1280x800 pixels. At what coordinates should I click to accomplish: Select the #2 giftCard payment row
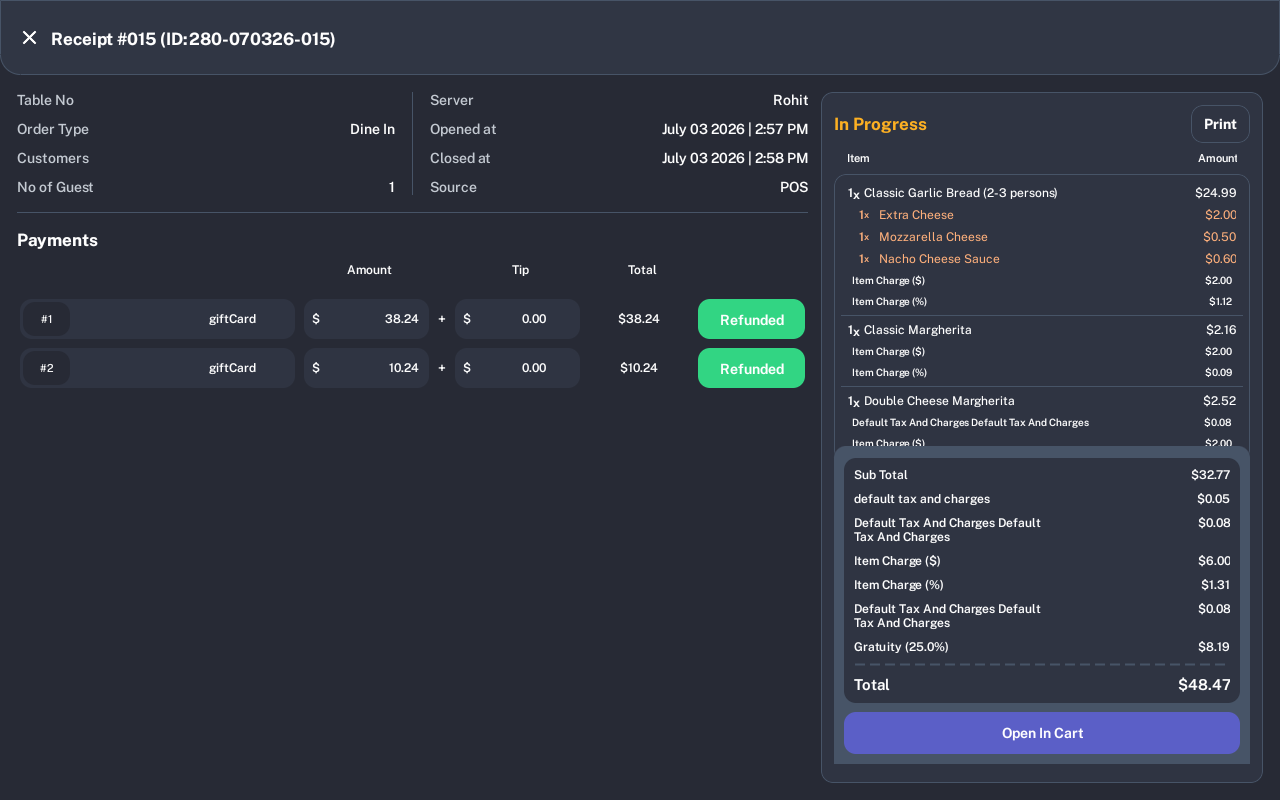coord(158,368)
